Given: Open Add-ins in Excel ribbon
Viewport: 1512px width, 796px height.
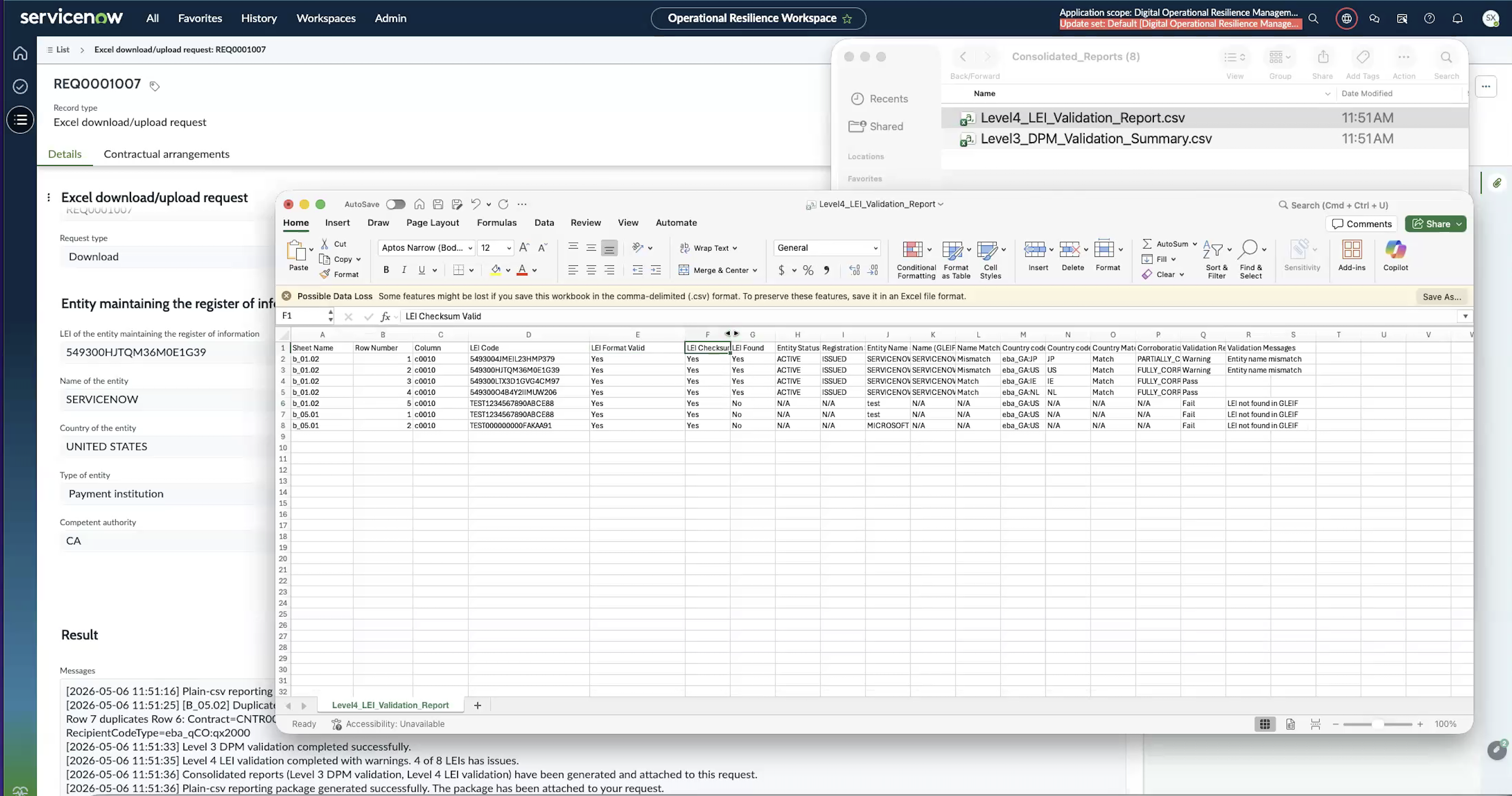Looking at the screenshot, I should point(1352,255).
